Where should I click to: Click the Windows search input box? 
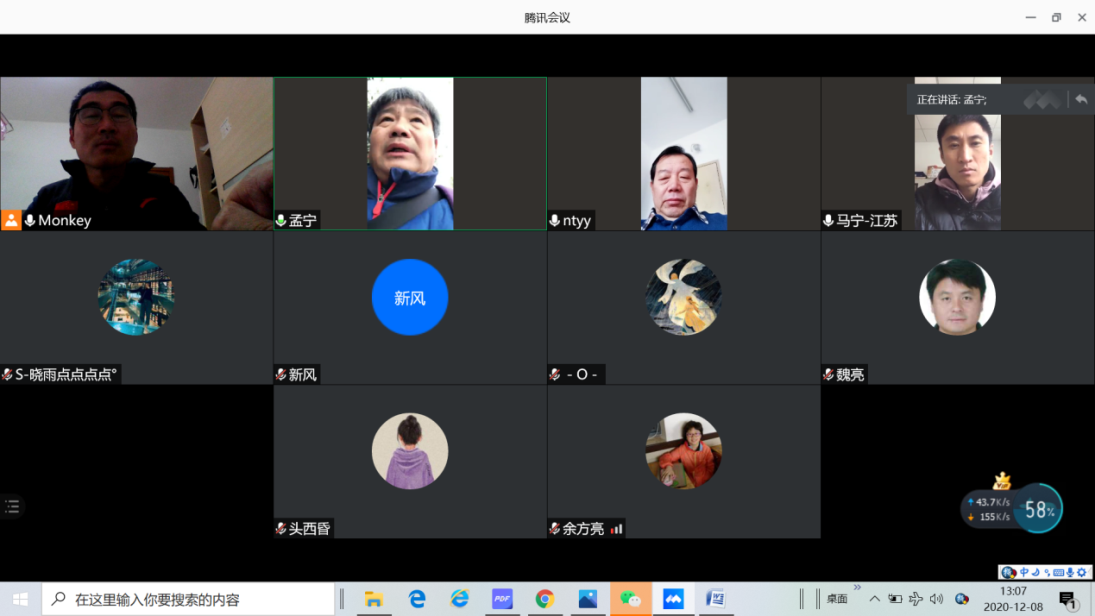pyautogui.click(x=190, y=599)
